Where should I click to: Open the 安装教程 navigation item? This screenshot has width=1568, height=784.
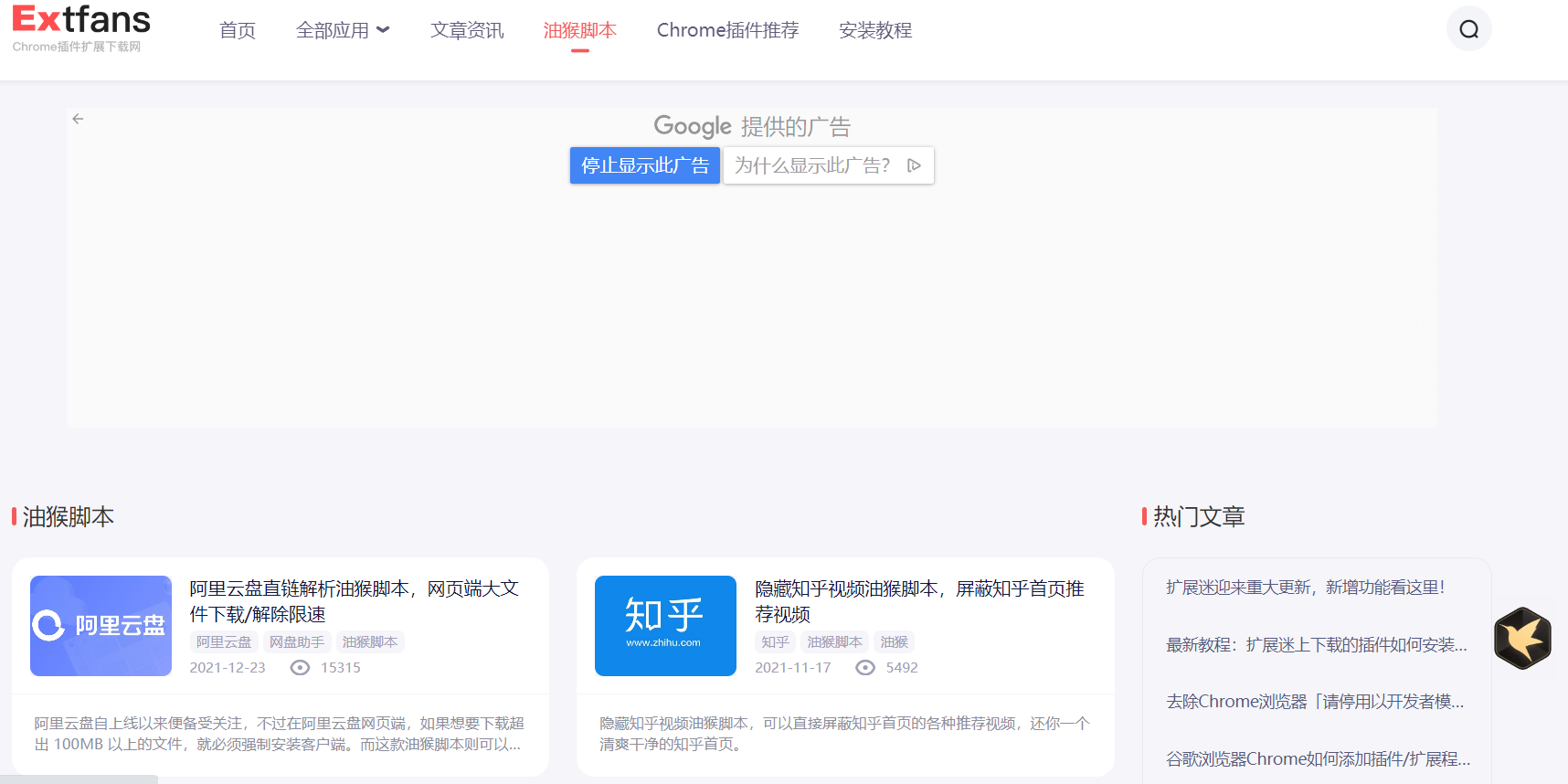(x=875, y=30)
